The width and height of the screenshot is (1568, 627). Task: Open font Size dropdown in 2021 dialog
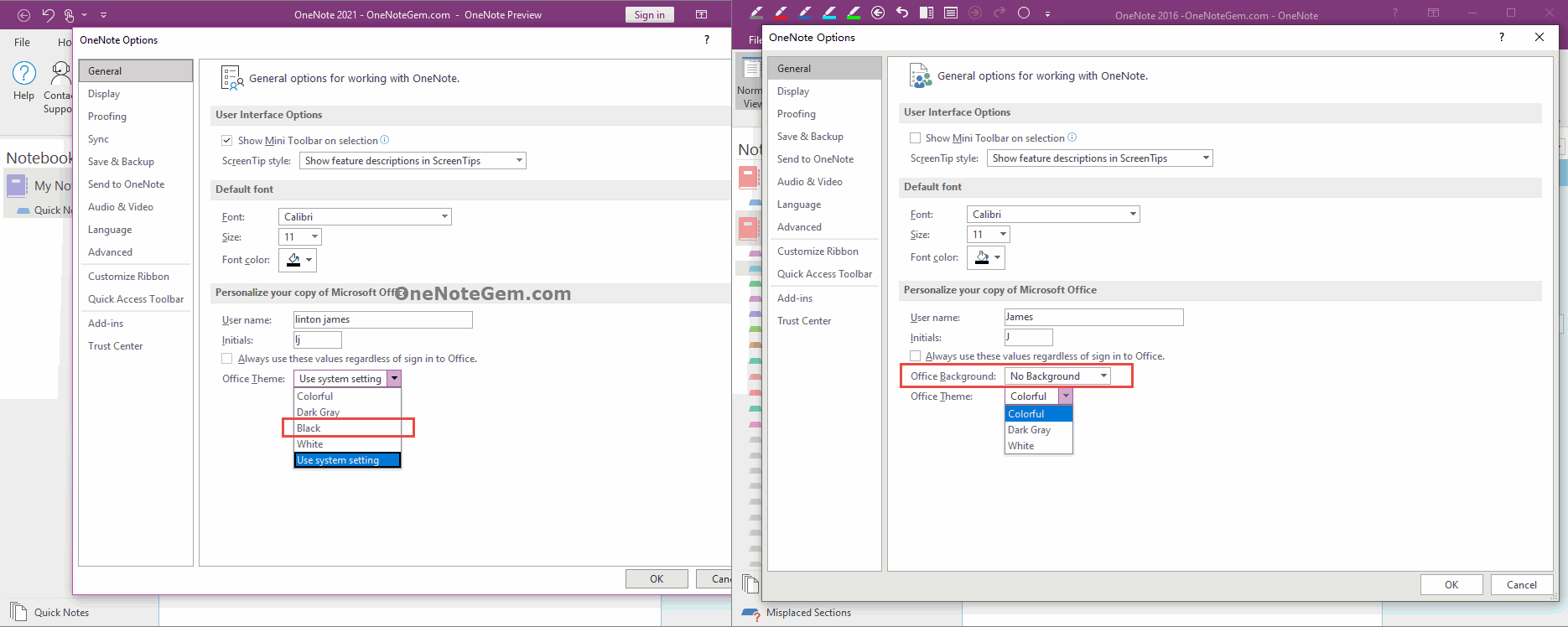pyautogui.click(x=300, y=237)
